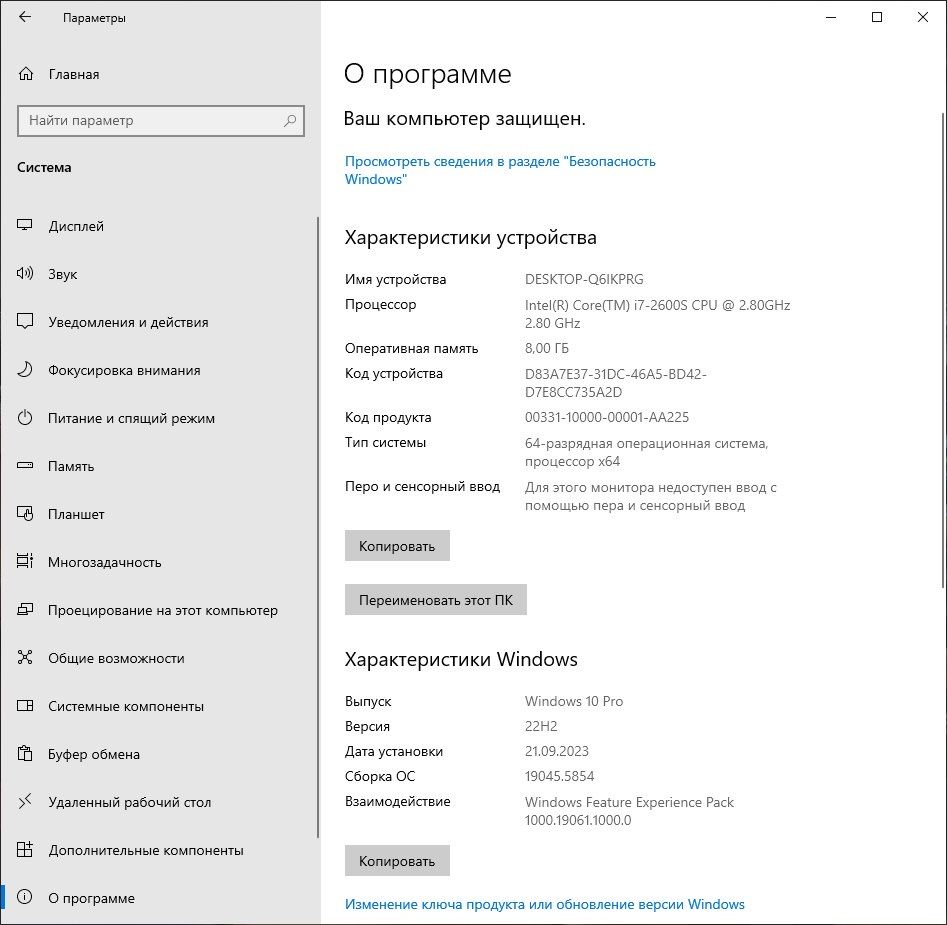Minimize the Параметры window
This screenshot has height=925, width=947.
click(x=831, y=17)
